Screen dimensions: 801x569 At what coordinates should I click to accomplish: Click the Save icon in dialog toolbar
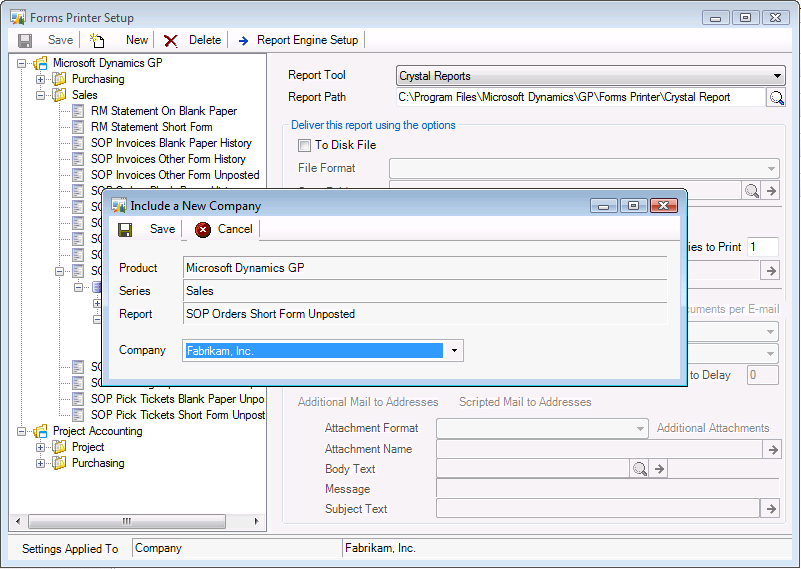coord(126,230)
